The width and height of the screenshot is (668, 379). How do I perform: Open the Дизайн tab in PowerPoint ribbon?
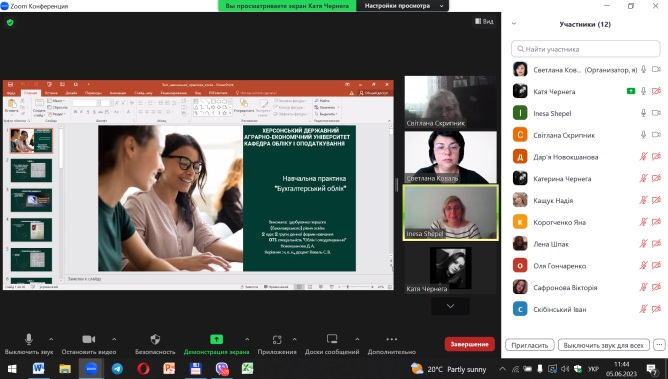tap(71, 92)
